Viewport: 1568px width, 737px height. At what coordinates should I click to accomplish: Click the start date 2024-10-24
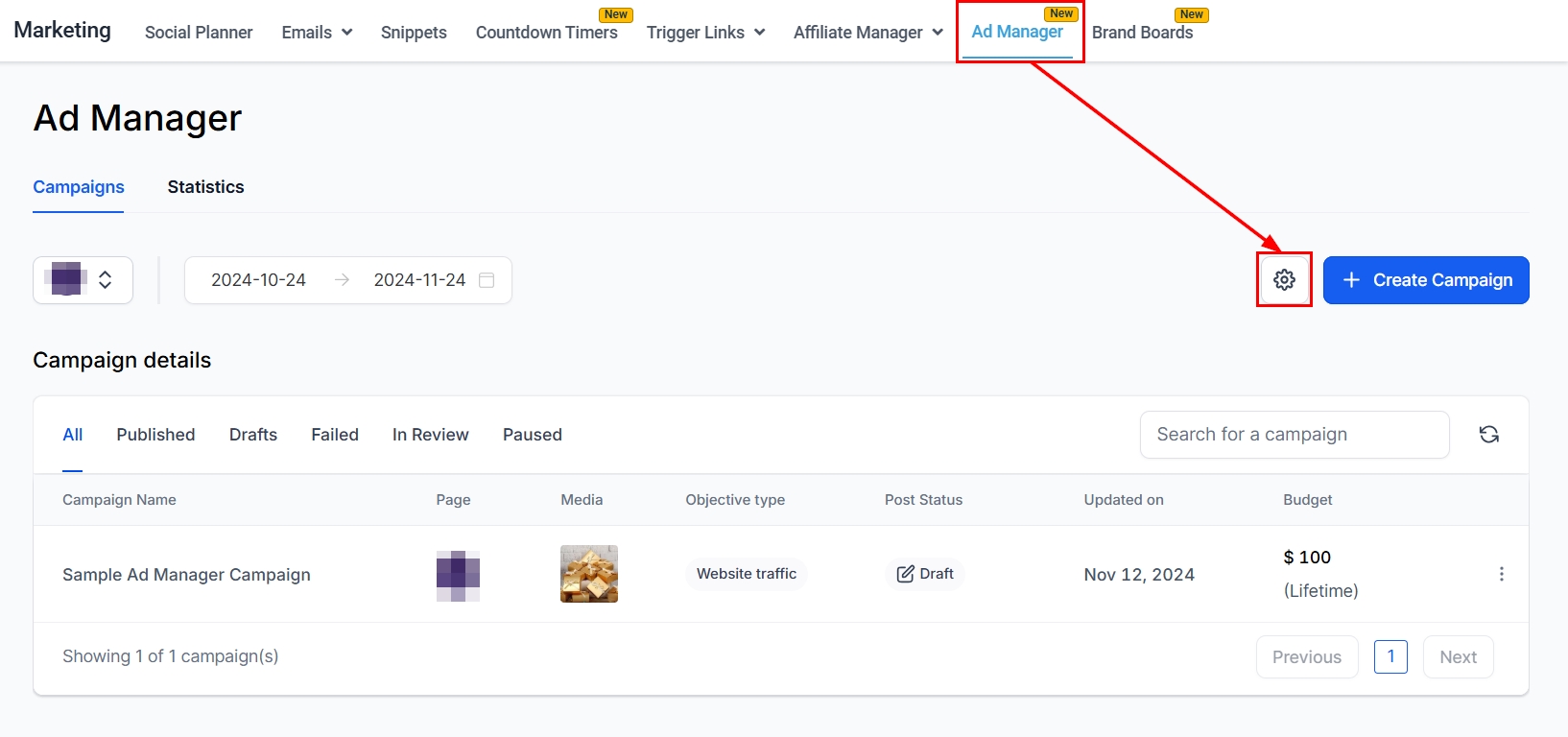point(258,280)
